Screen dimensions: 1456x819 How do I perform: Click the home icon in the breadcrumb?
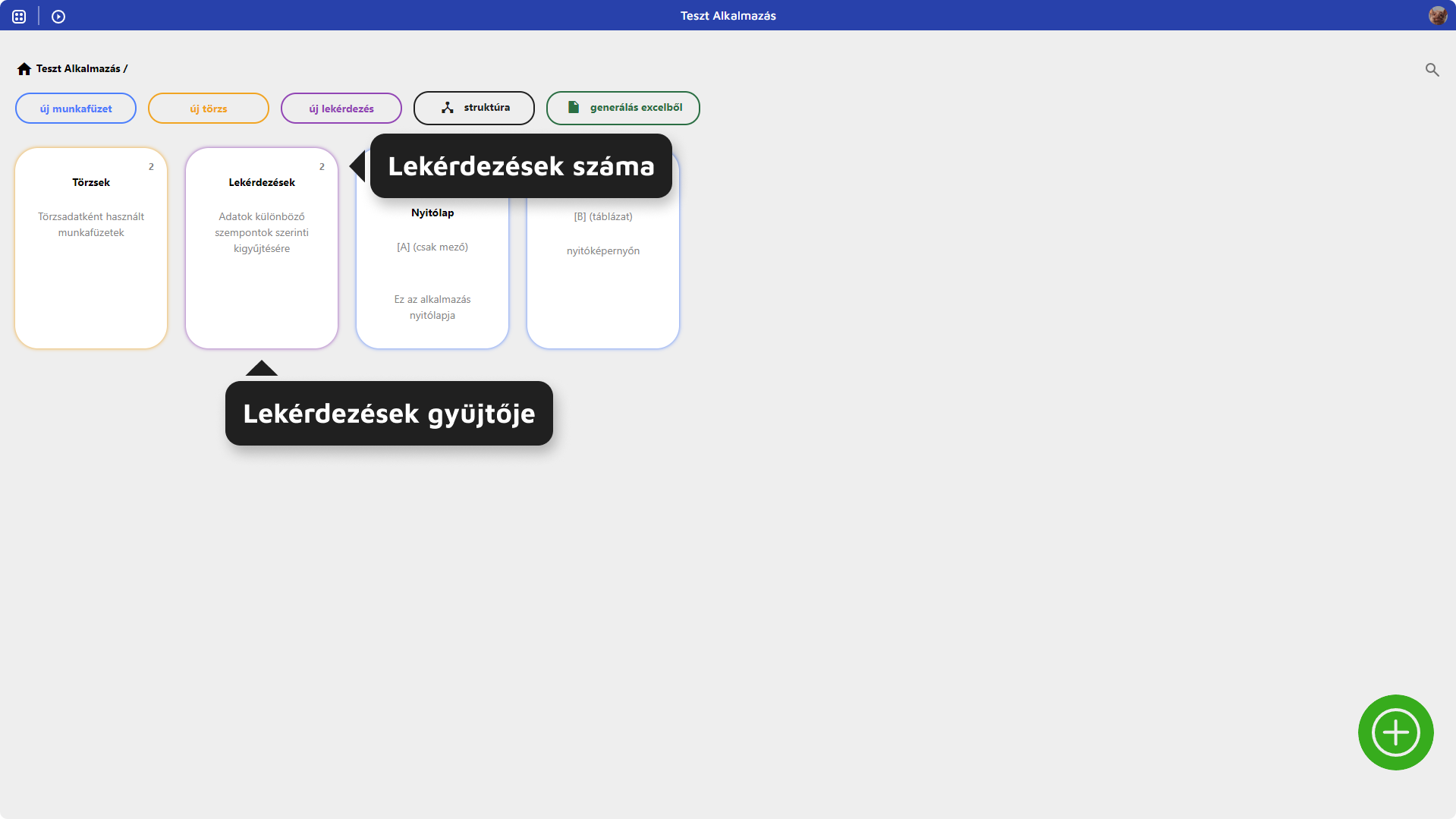(24, 69)
